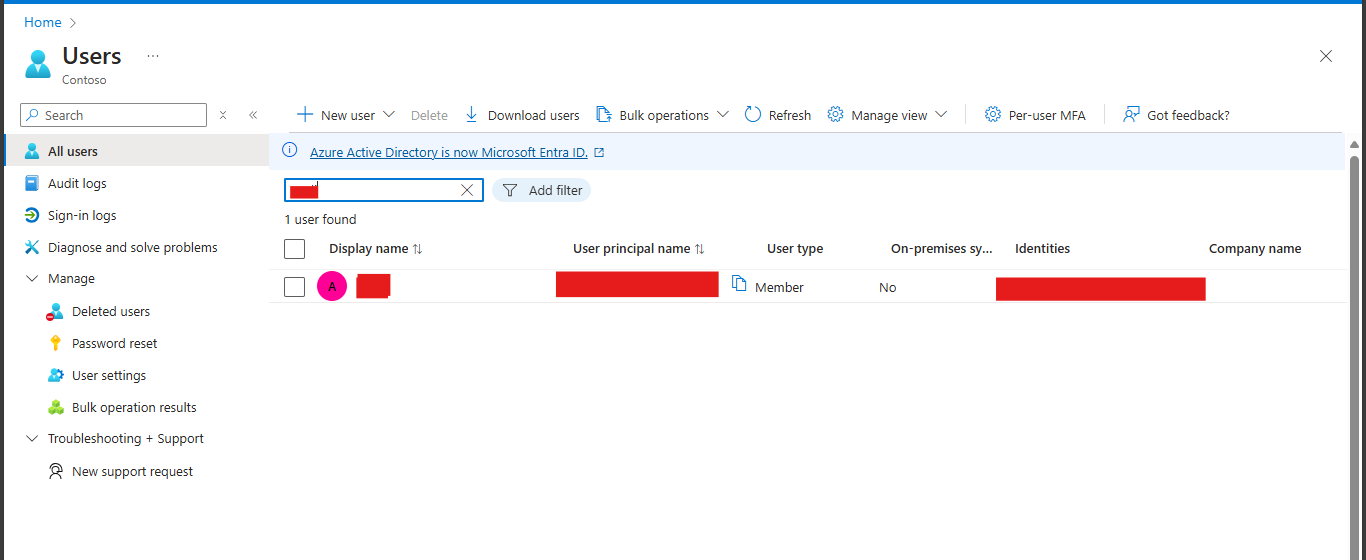Sort by User principal name arrows
This screenshot has height=560, width=1366.
[x=700, y=249]
